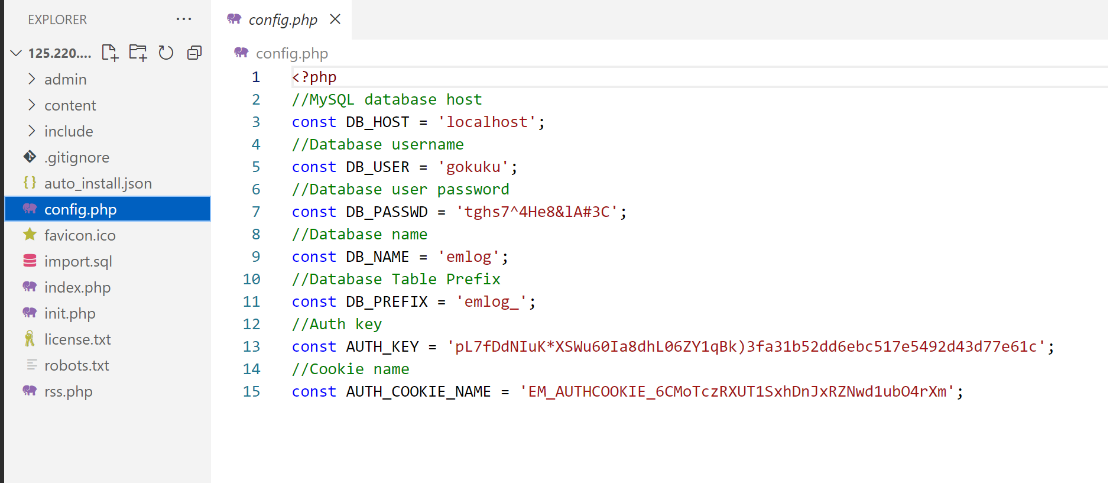The width and height of the screenshot is (1108, 483).
Task: Collapse the 125.220 root folder
Action: click(15, 53)
